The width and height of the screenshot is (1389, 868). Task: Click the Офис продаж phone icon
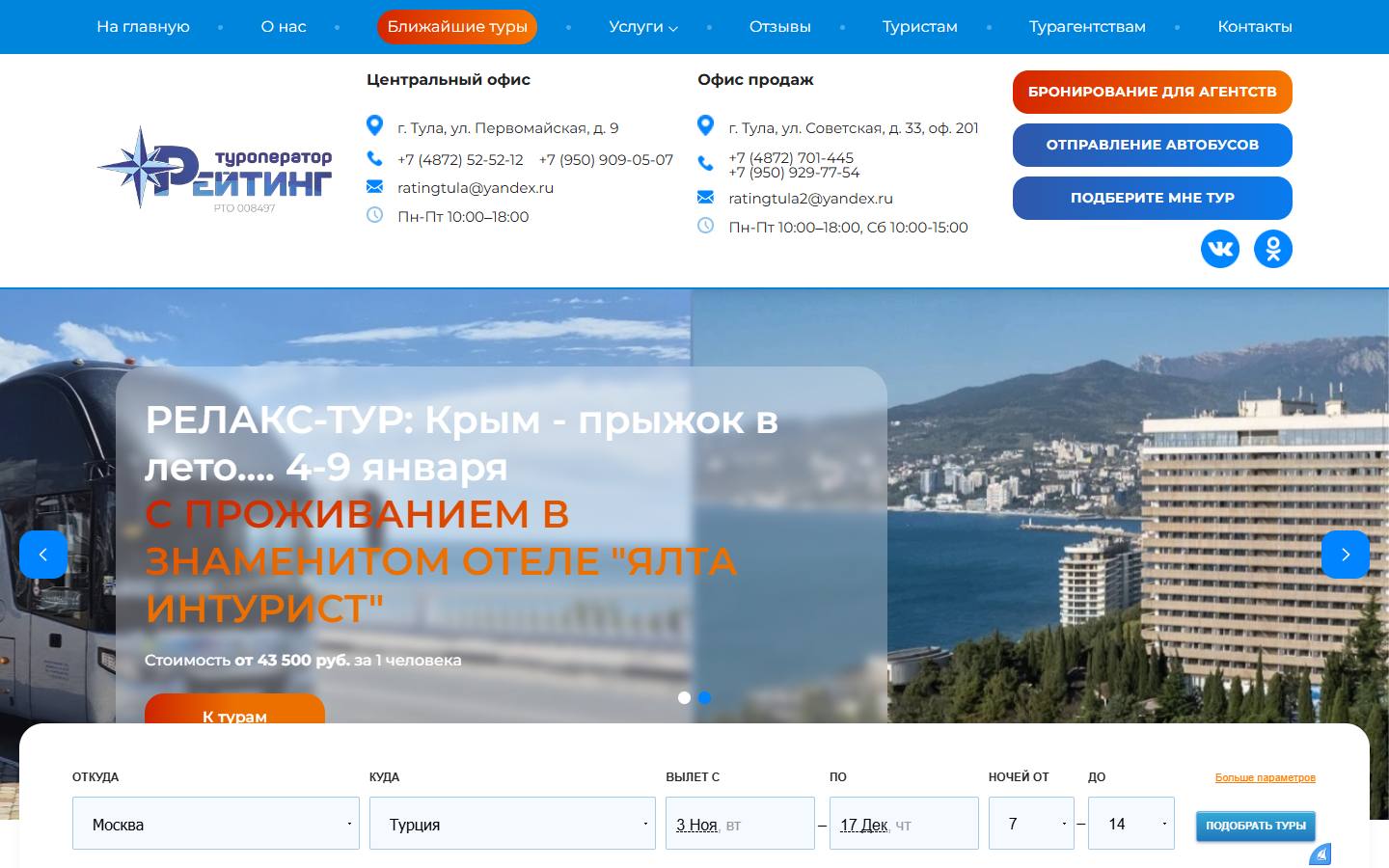click(x=706, y=163)
